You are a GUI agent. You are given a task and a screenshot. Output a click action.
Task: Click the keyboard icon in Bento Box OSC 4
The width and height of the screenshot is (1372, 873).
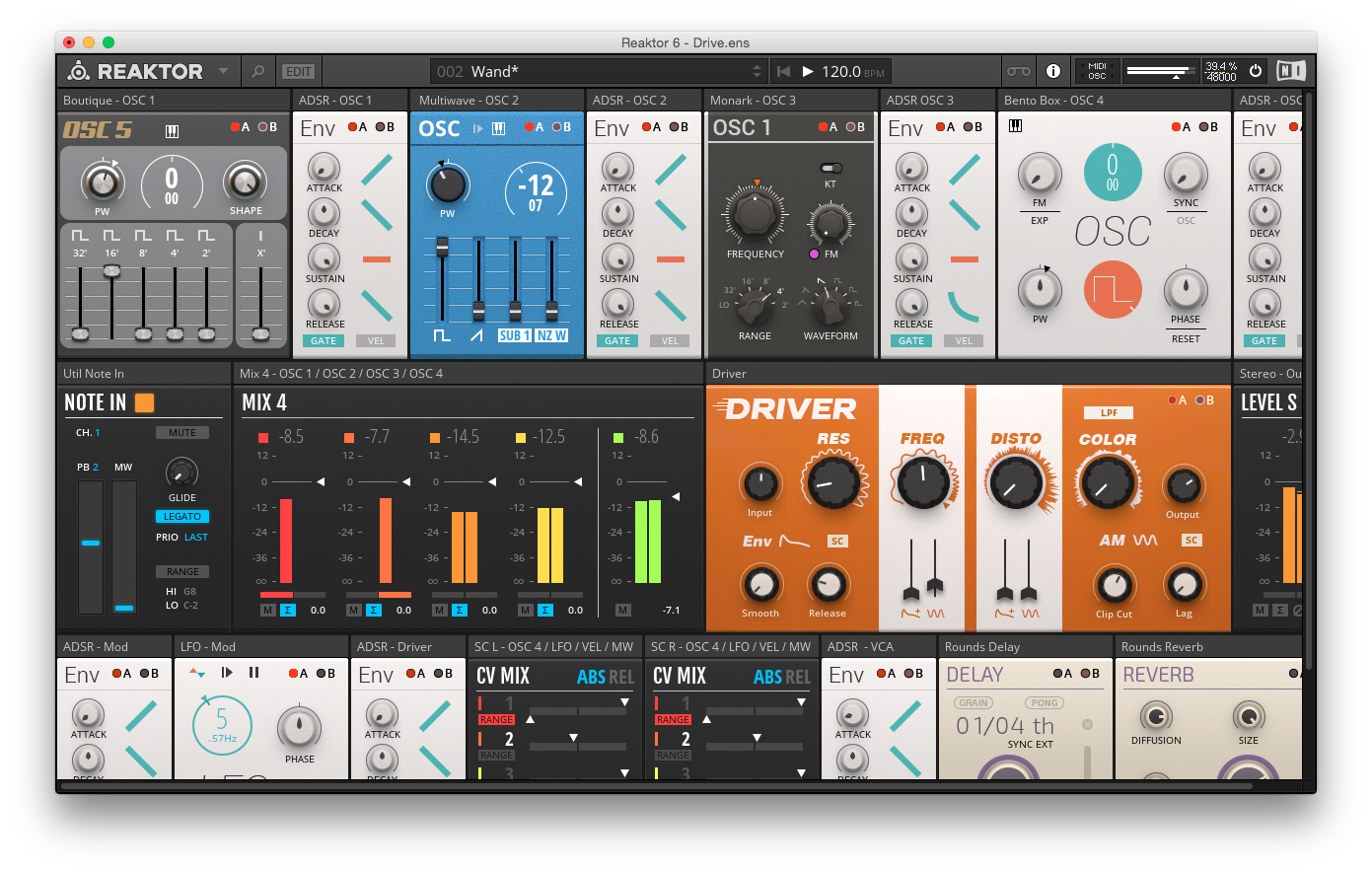[x=1015, y=126]
